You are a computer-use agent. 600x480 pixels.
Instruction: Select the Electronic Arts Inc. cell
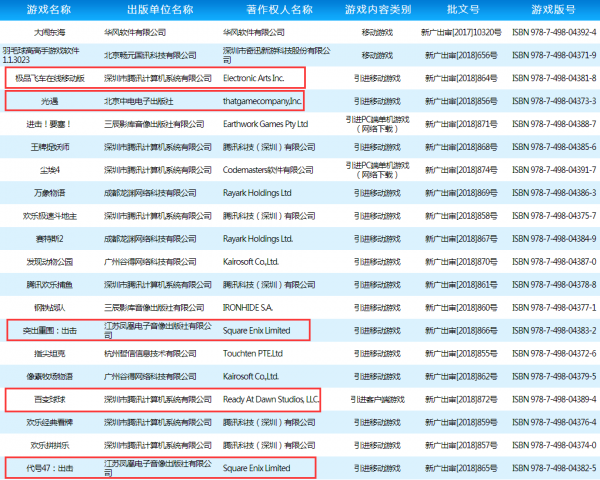point(254,78)
